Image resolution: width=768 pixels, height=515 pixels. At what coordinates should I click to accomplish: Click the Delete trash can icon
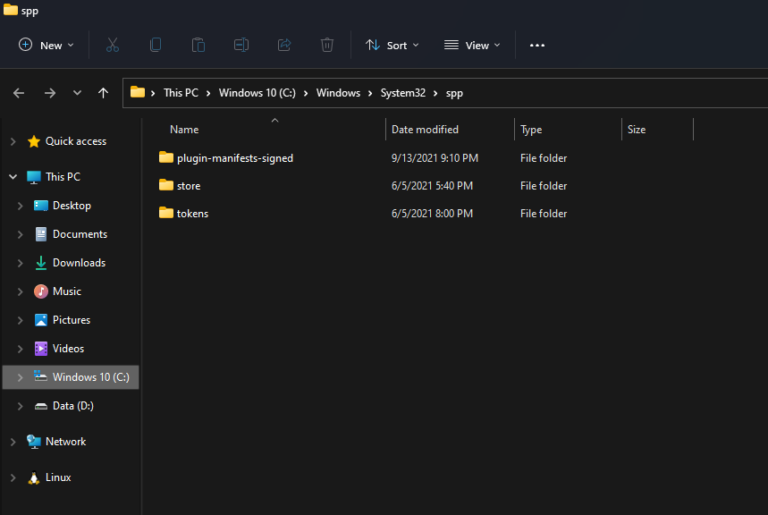(x=327, y=45)
